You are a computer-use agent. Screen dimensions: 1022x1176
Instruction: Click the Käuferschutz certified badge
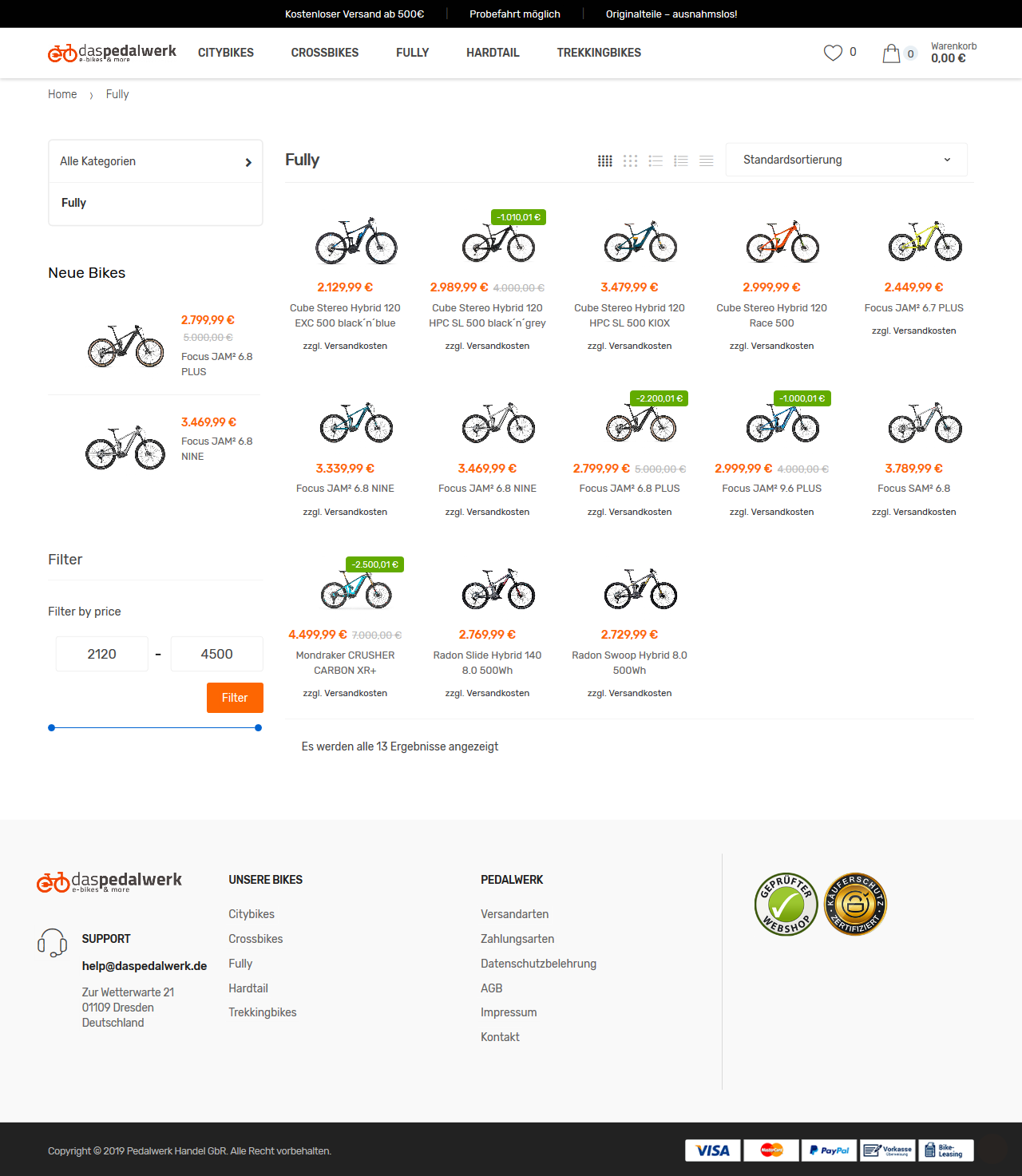click(x=855, y=904)
